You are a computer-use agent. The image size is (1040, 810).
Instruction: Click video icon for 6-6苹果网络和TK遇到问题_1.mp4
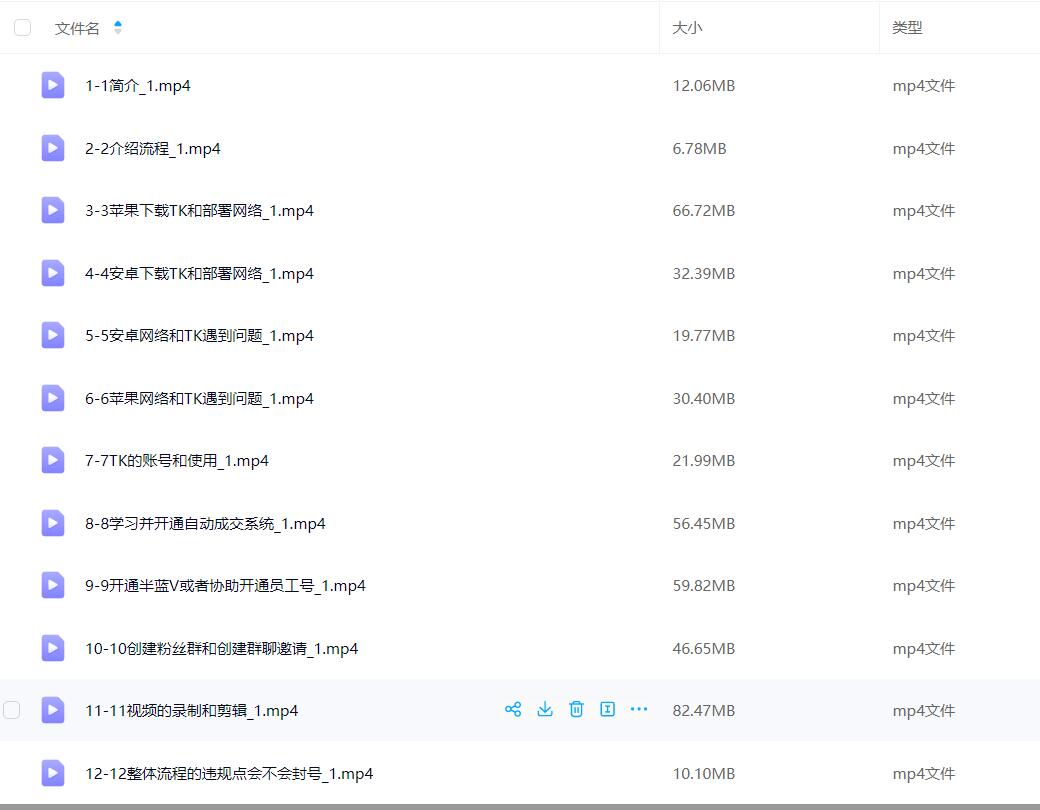click(x=53, y=398)
